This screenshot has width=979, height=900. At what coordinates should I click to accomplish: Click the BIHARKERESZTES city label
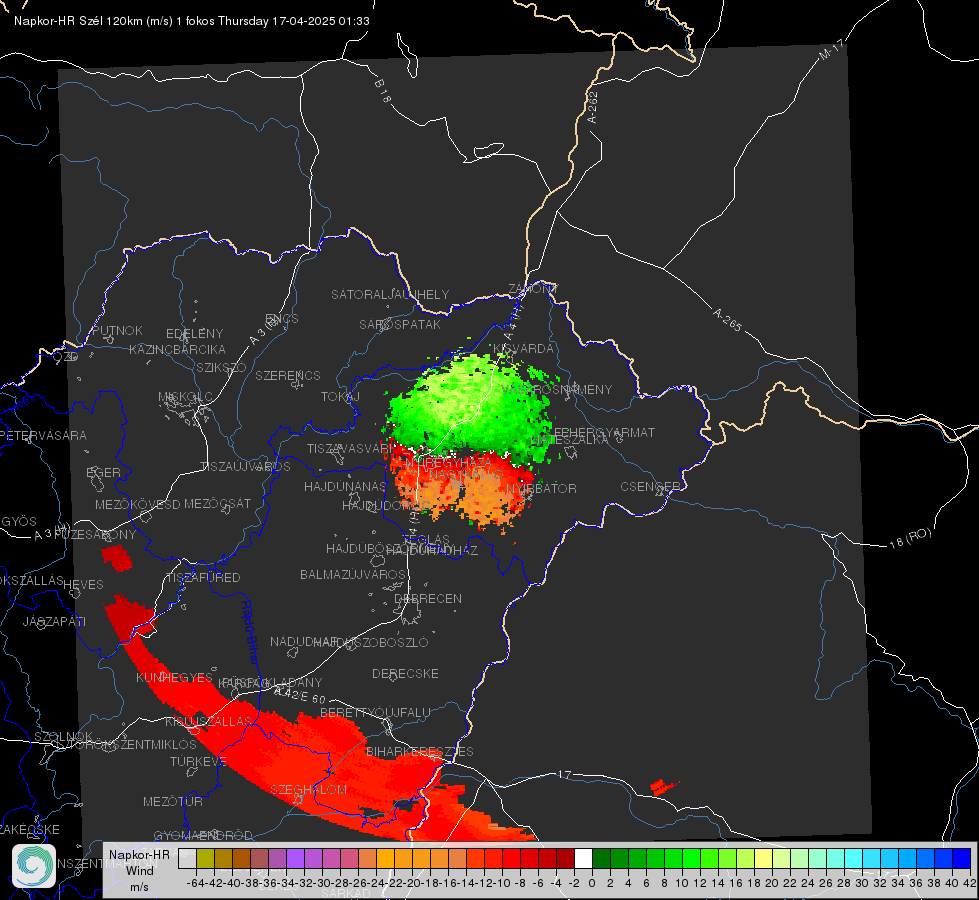[x=420, y=751]
